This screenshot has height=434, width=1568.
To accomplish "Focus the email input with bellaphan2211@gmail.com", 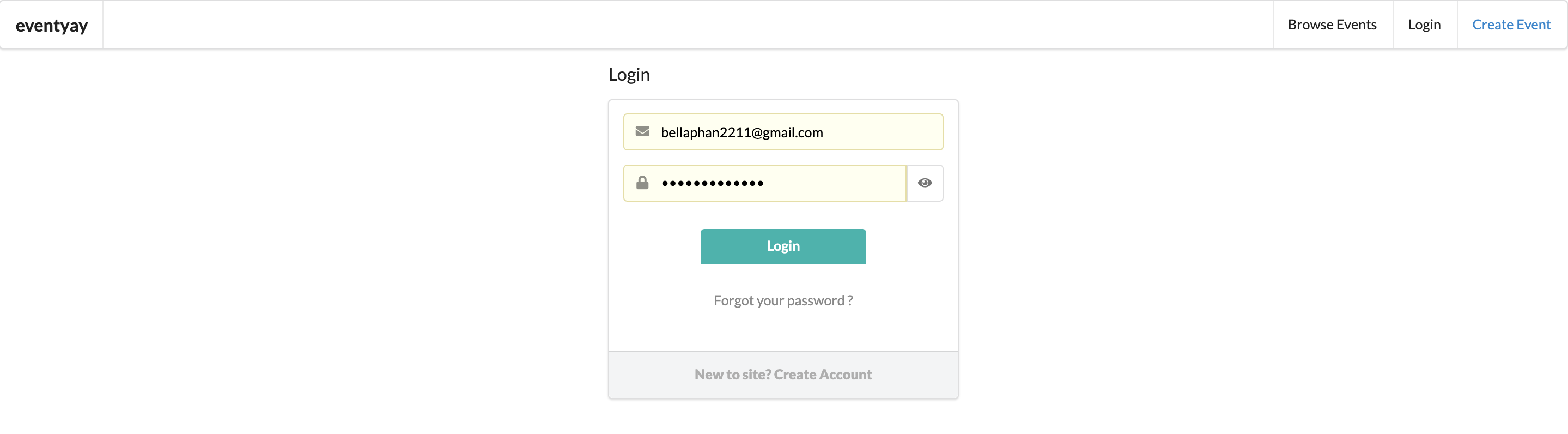I will pos(783,131).
